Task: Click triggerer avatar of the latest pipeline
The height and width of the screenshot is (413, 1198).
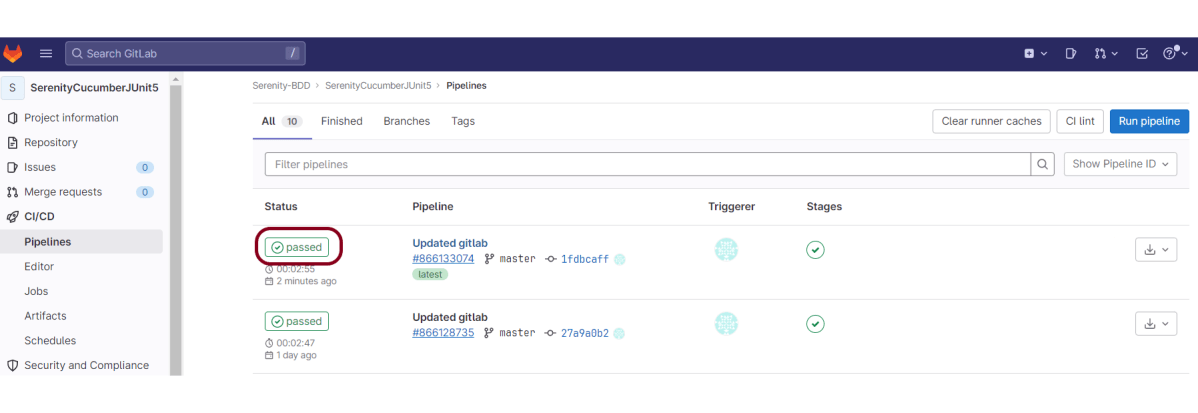Action: (x=726, y=250)
